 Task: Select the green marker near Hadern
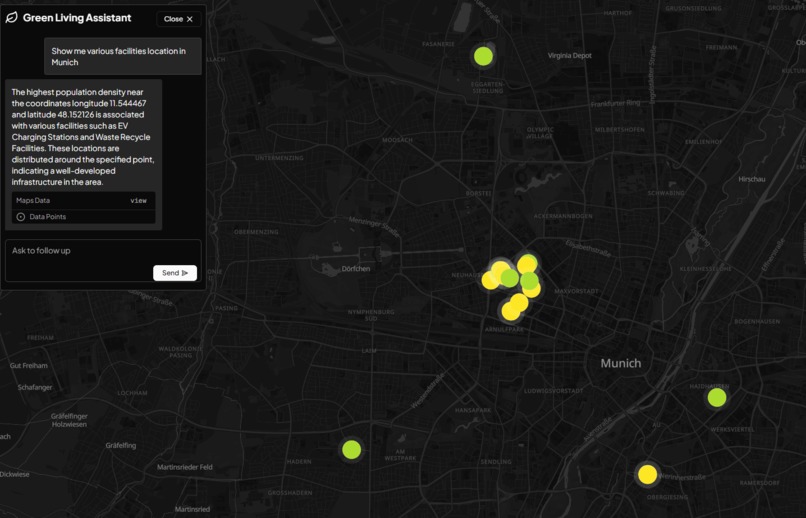tap(352, 450)
